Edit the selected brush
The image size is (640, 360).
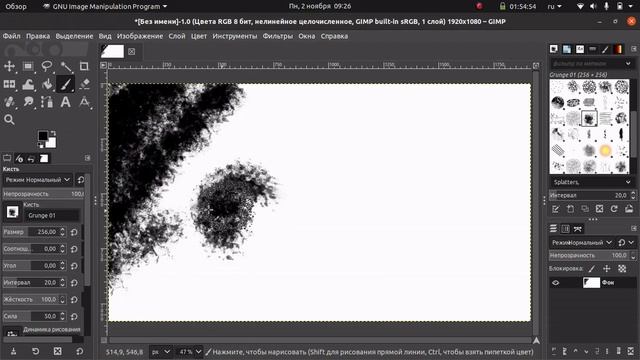(556, 209)
